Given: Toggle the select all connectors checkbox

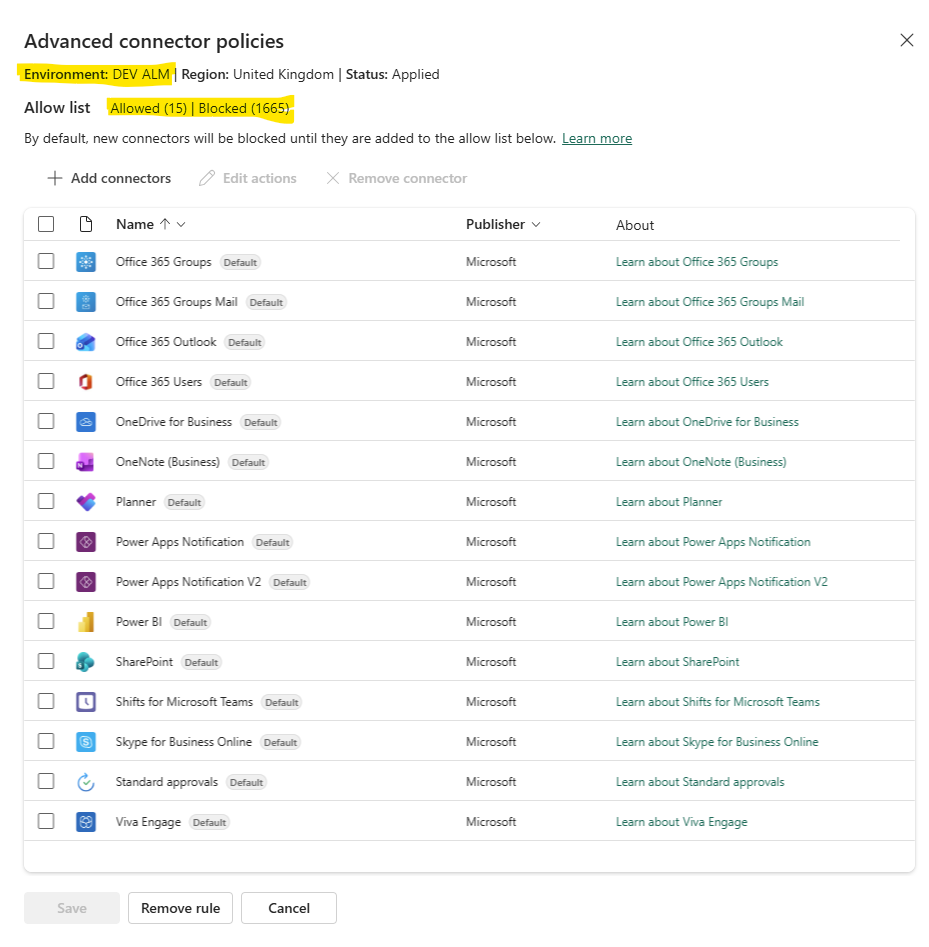Looking at the screenshot, I should pos(46,224).
